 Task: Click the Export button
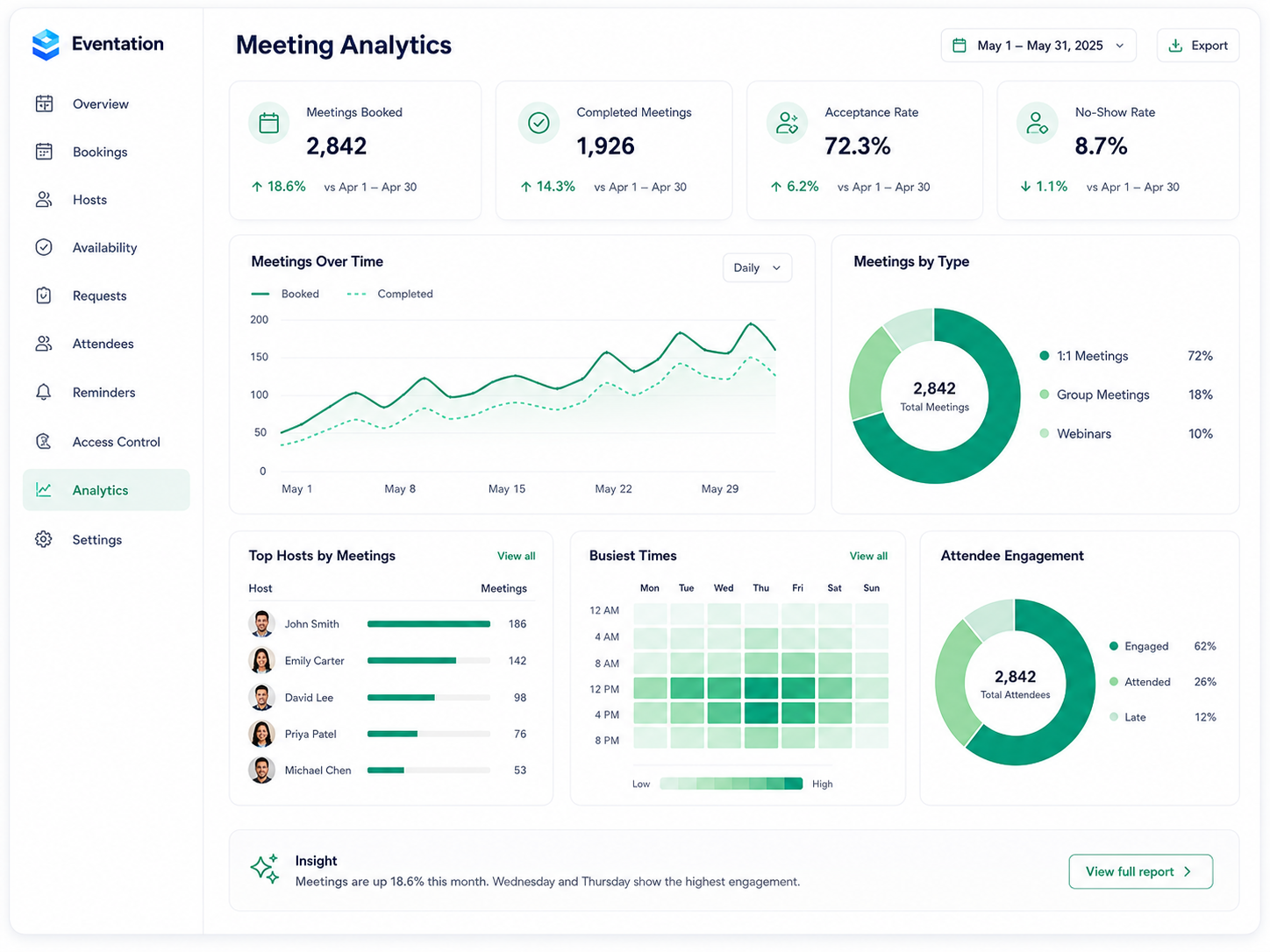(1198, 46)
